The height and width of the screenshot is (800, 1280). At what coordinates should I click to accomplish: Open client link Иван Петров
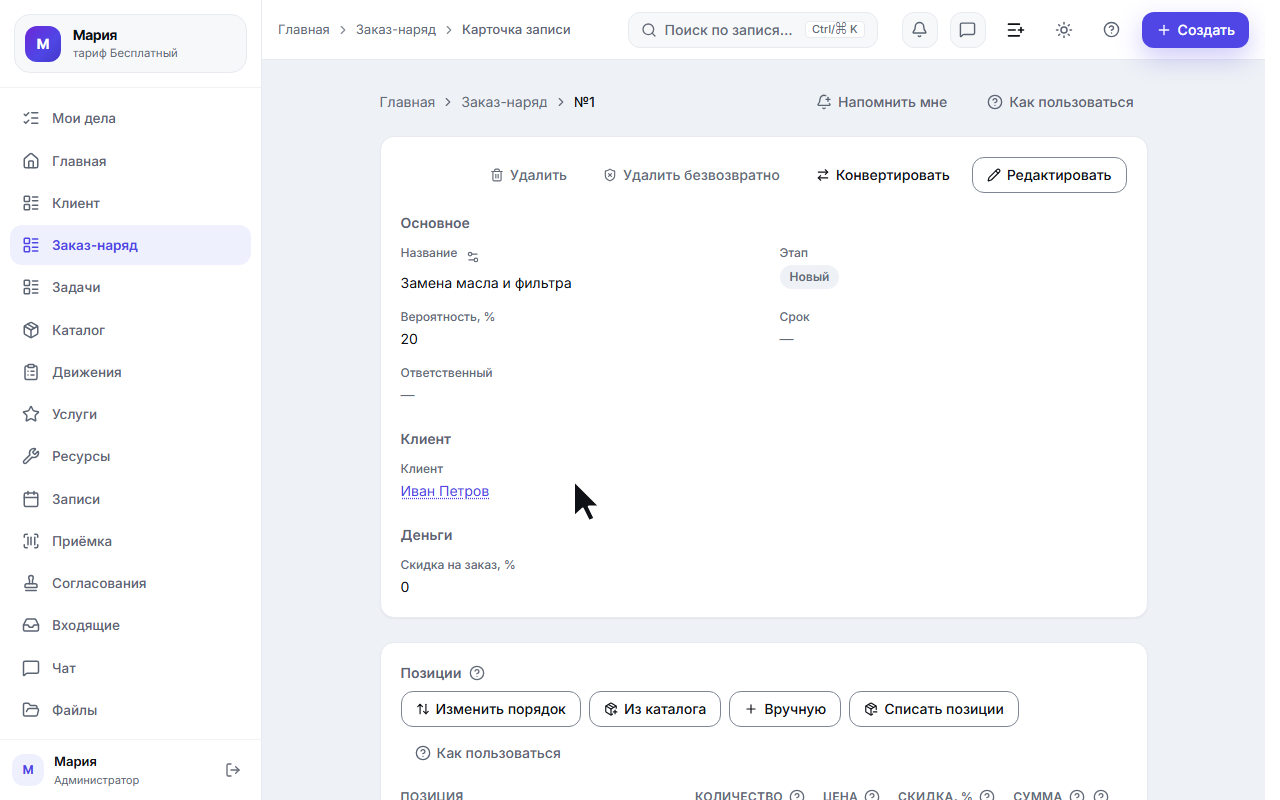[x=445, y=491]
